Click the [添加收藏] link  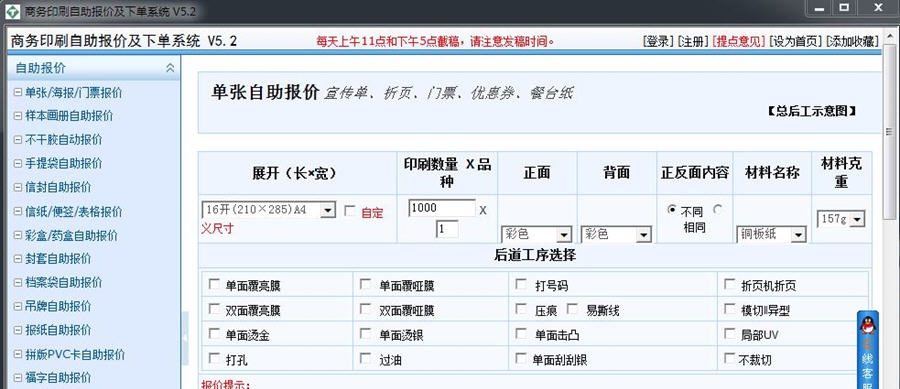tap(852, 41)
